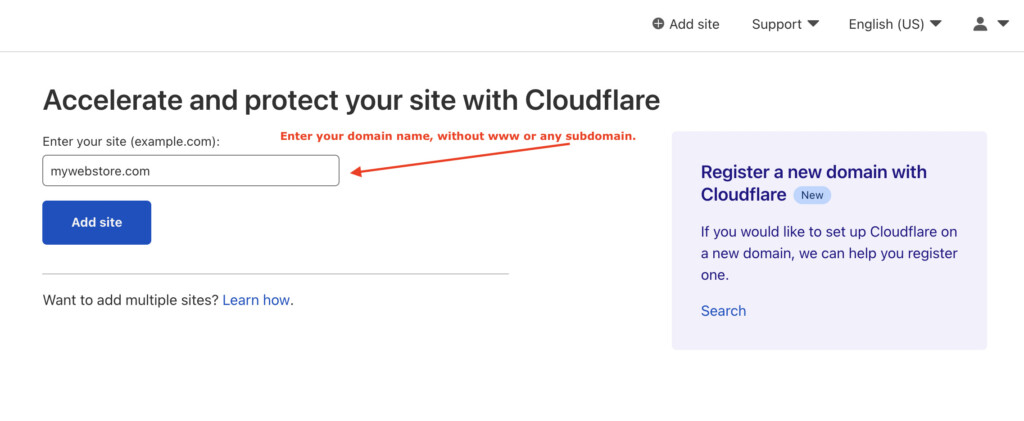The image size is (1024, 421).
Task: Click the plus icon beside Add site
Action: coord(658,24)
